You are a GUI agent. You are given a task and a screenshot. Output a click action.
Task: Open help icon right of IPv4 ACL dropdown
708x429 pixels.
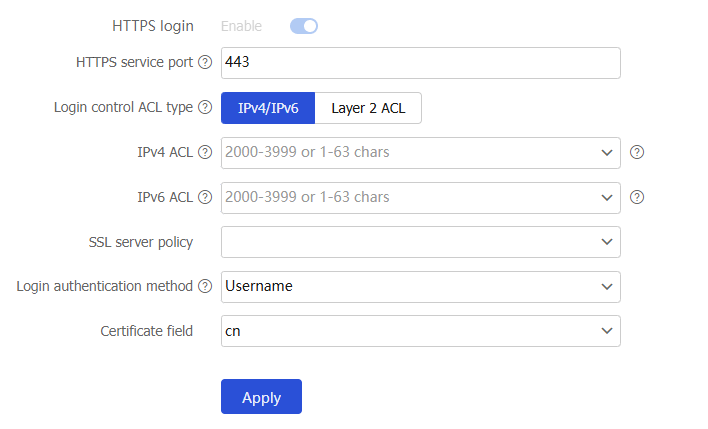click(637, 152)
